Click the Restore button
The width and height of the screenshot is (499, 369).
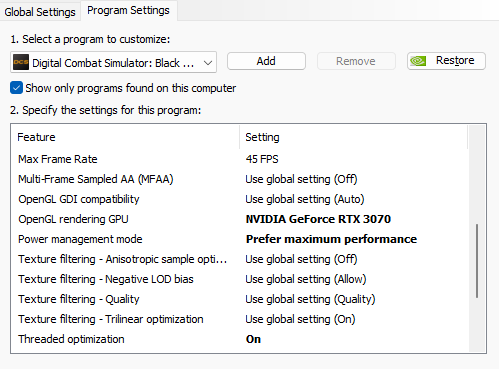[x=446, y=61]
